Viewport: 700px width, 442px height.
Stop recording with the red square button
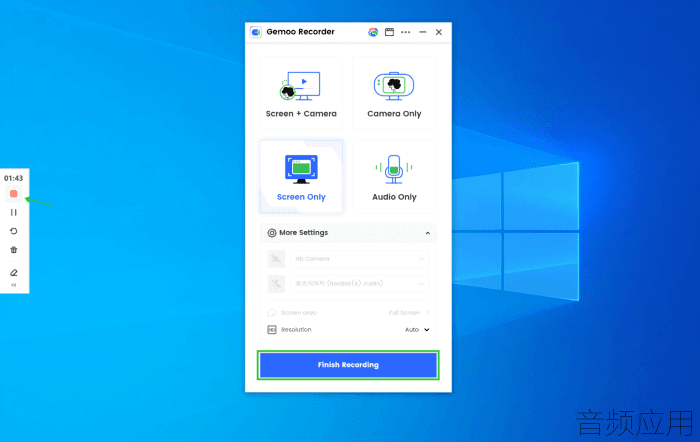[13, 194]
